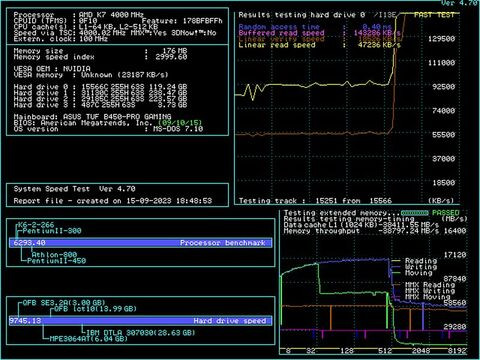Click the K6-2-266 reference marker
Screen dimensions: 480x360
click(x=36, y=225)
